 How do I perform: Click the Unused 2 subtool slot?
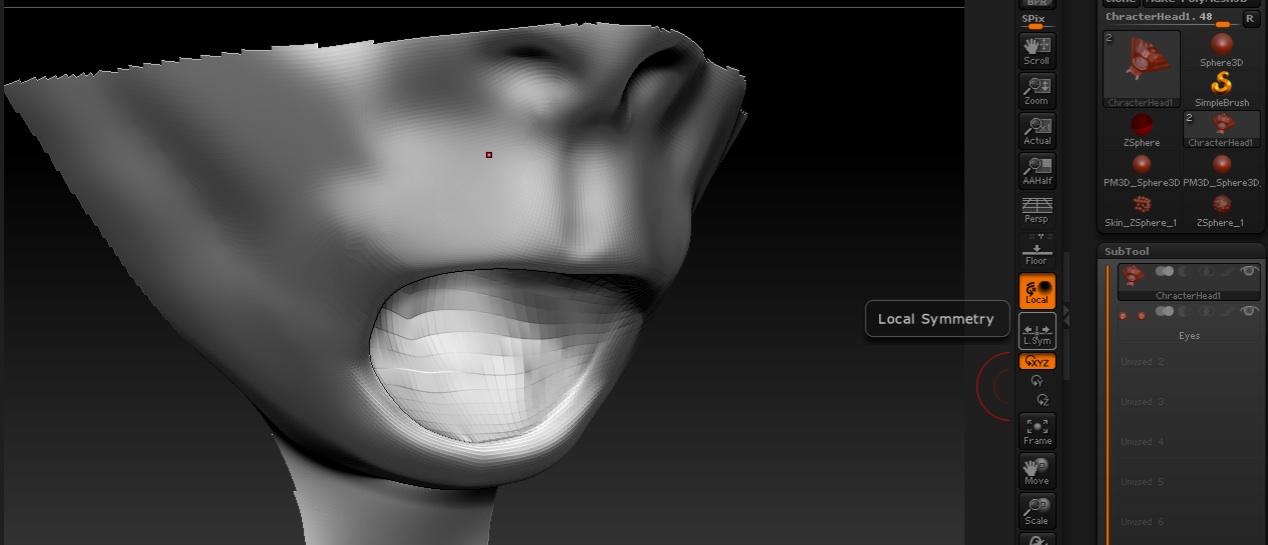click(x=1189, y=362)
